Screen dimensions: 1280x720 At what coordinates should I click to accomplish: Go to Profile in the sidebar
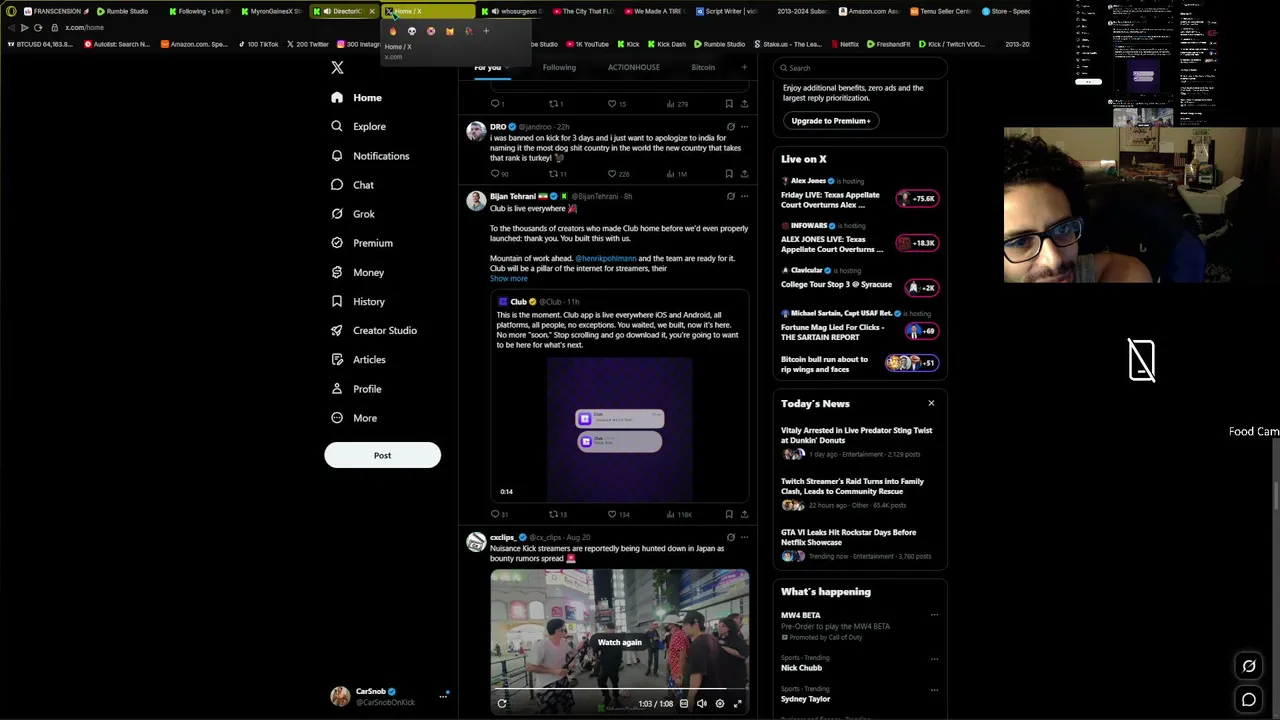pos(355,389)
